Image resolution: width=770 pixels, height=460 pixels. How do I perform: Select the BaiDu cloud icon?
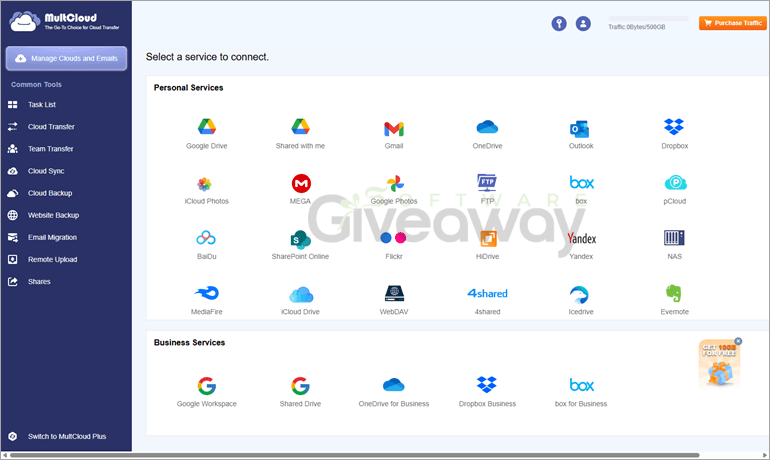click(x=206, y=238)
